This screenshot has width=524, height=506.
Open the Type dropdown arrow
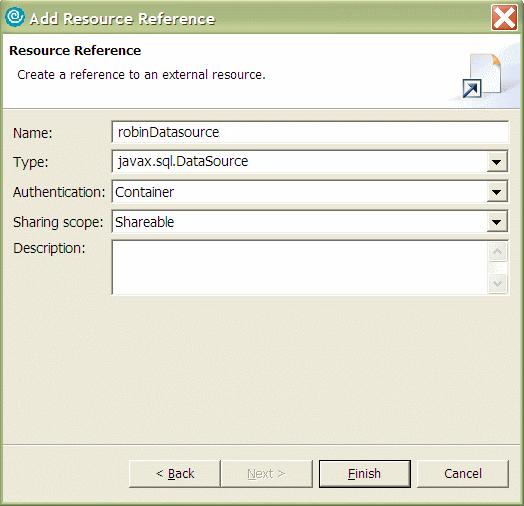497,162
